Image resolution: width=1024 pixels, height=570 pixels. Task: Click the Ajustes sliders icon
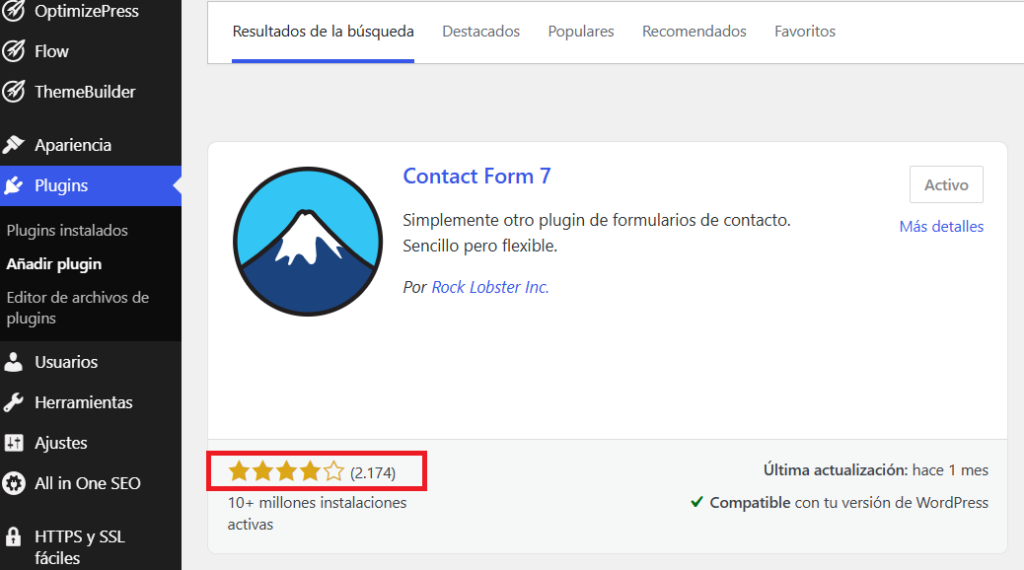coord(13,443)
